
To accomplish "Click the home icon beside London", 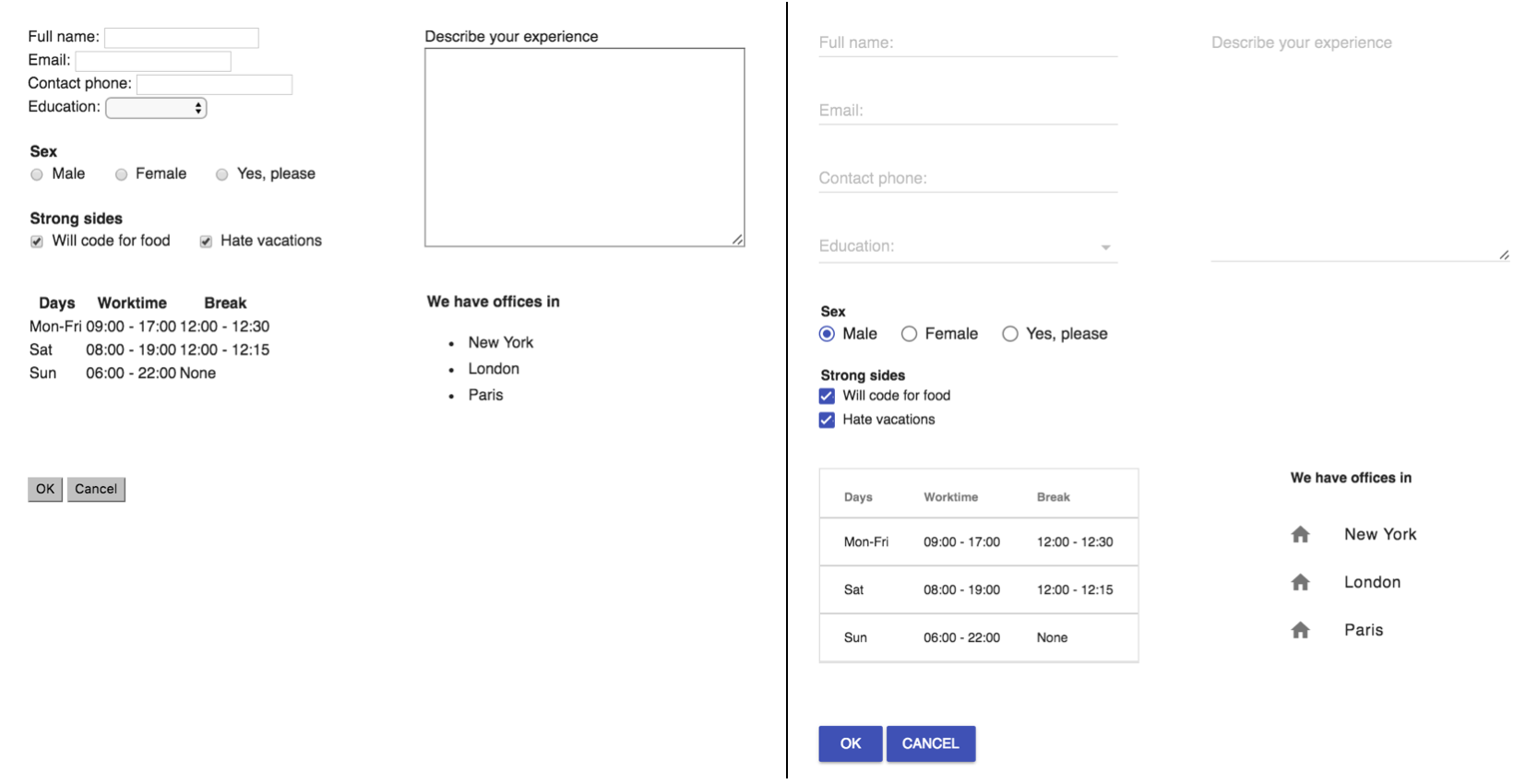I will click(x=1300, y=582).
